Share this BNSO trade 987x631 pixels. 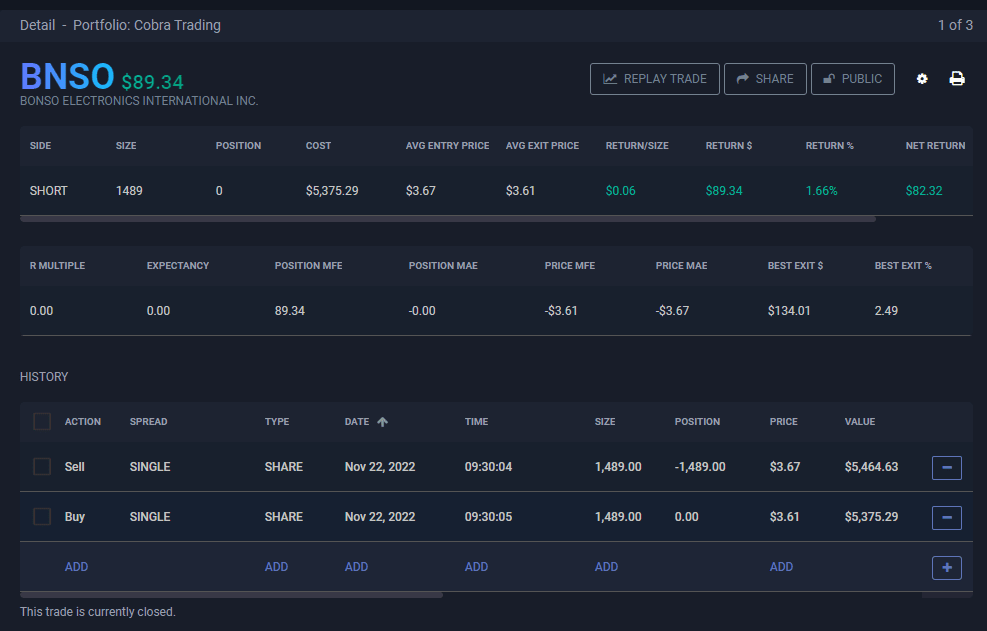765,79
